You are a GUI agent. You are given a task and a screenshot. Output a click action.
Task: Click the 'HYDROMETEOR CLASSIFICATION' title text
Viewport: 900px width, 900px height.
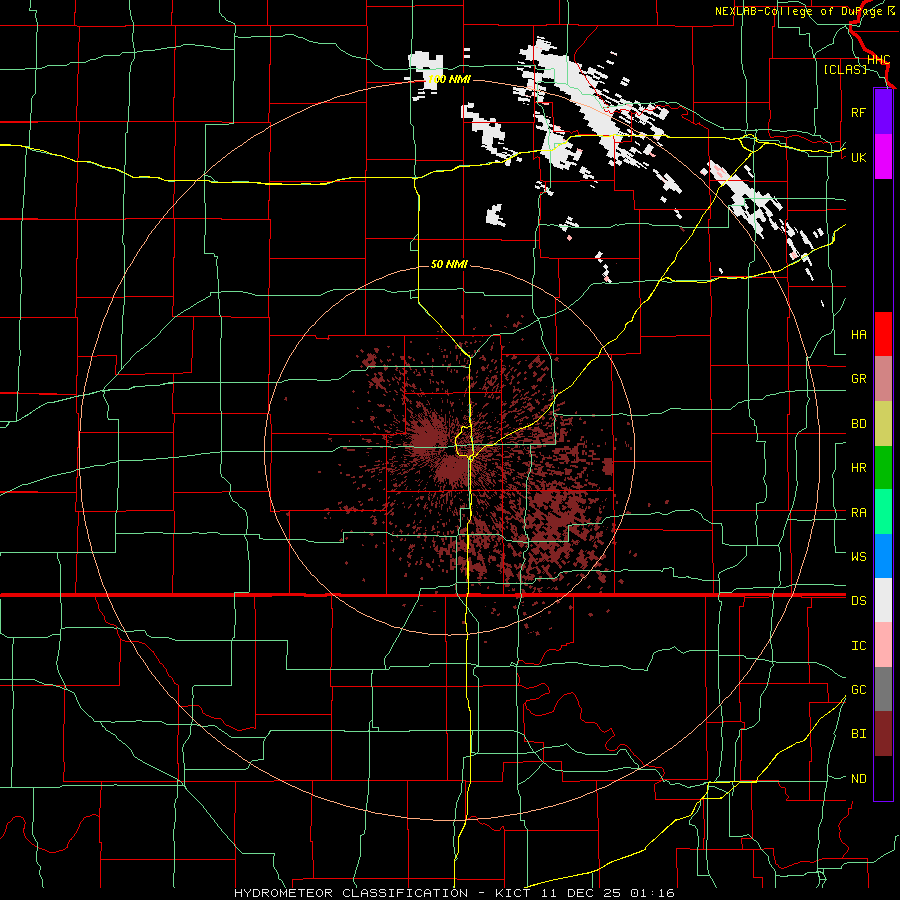click(351, 893)
